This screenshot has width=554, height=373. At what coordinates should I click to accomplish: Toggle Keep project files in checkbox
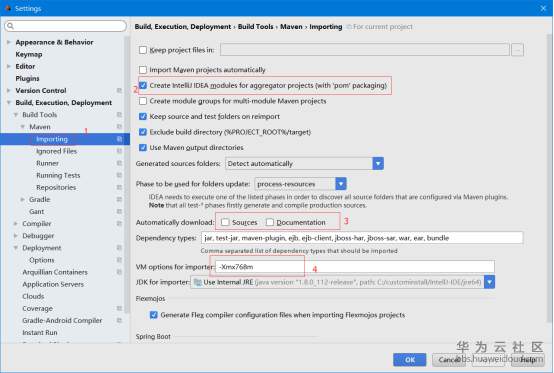coord(143,50)
